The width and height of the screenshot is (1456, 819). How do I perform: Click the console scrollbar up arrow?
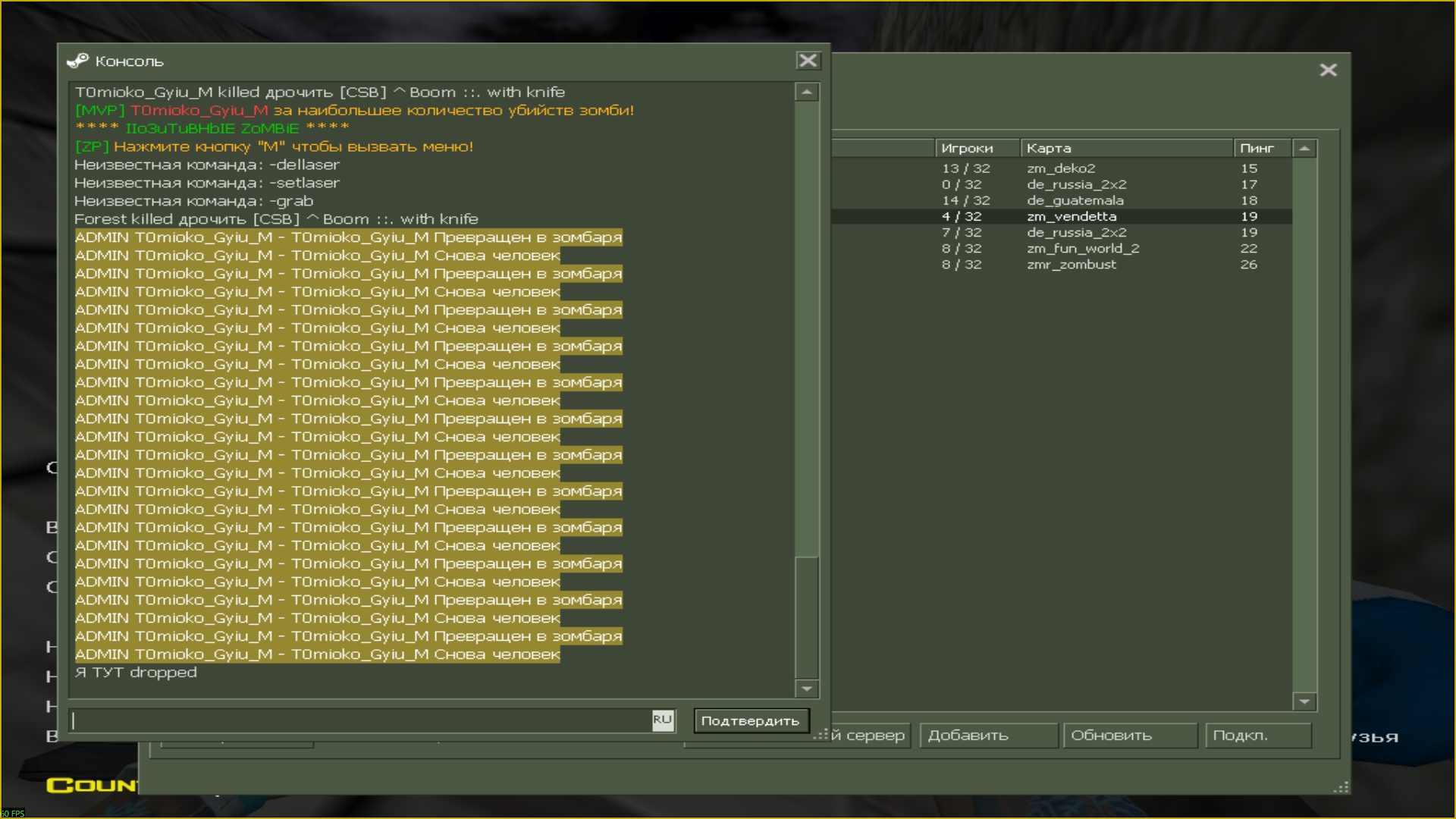pos(807,93)
